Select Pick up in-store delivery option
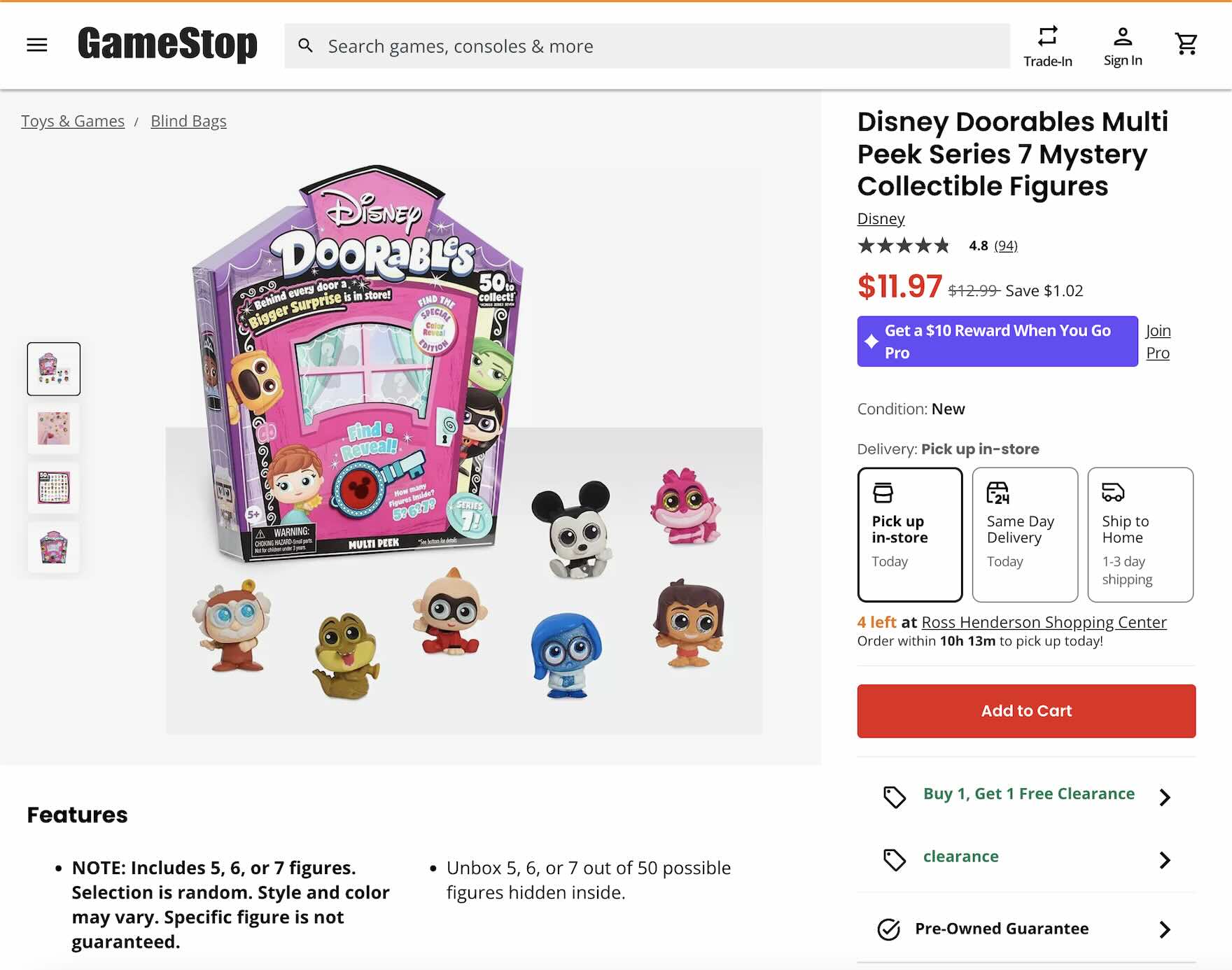Screen dimensions: 1232x970 coord(909,534)
